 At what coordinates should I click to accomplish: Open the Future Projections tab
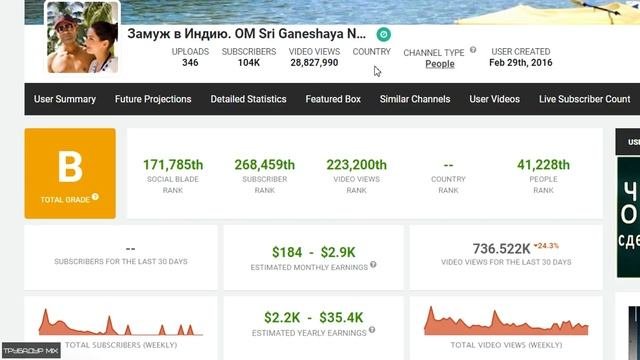(153, 99)
